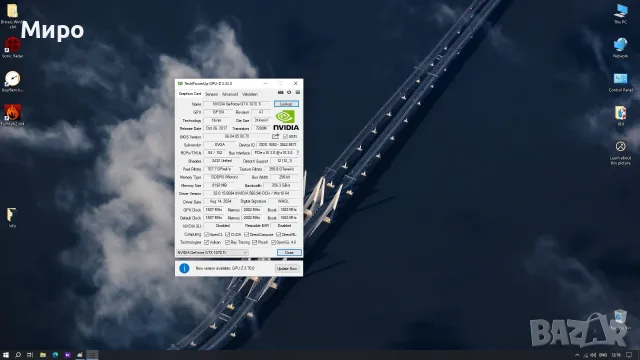
Task: Click the taskbar search icon
Action: pos(18,355)
